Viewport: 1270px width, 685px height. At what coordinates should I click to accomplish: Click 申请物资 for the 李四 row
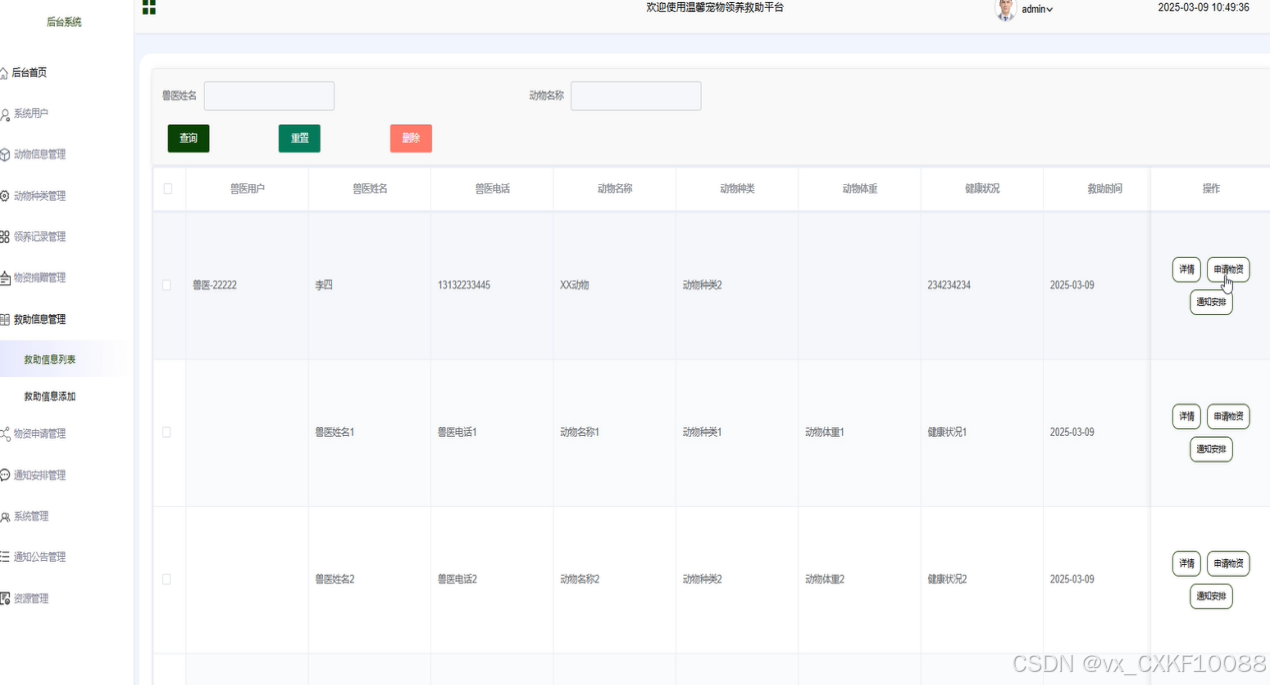[x=1228, y=269]
